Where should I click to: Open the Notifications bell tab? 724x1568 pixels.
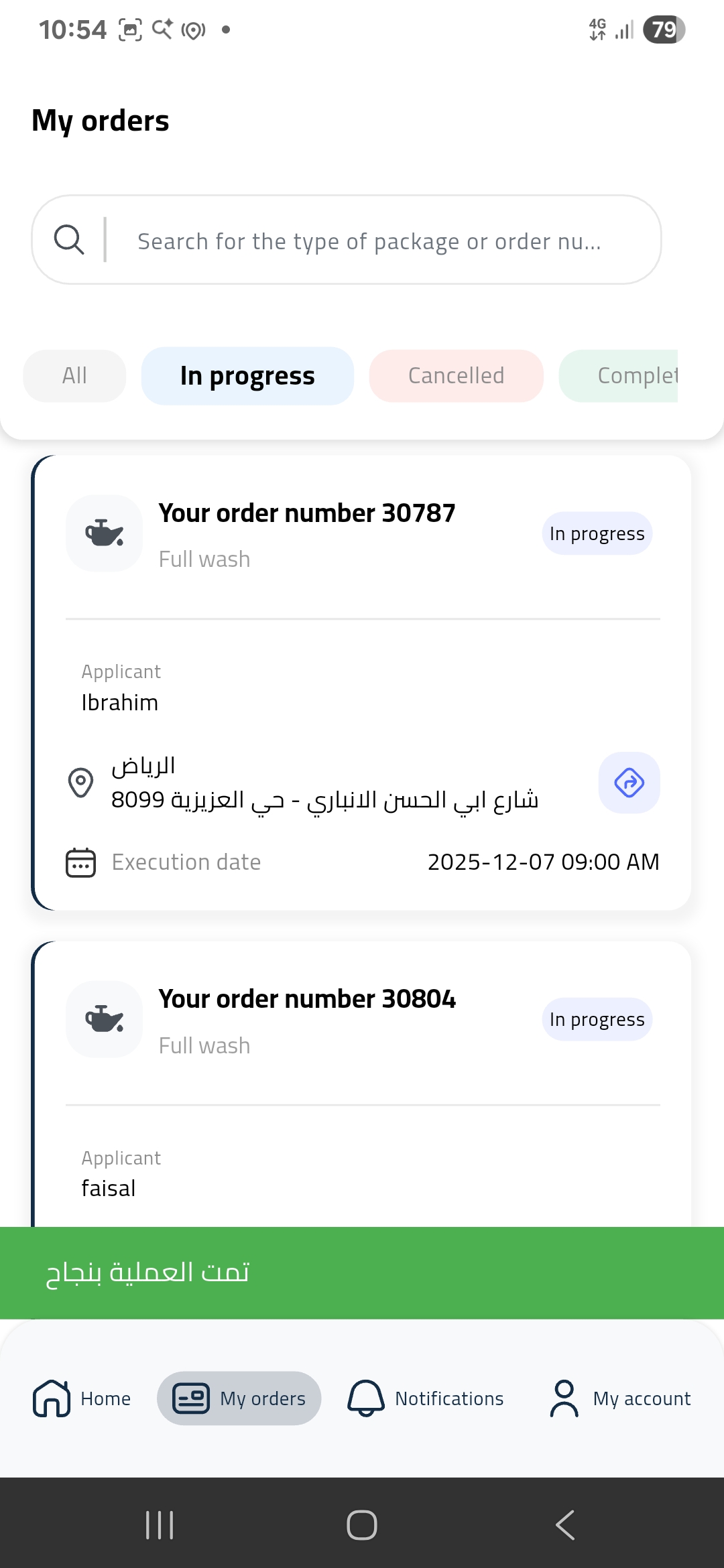pos(426,1398)
